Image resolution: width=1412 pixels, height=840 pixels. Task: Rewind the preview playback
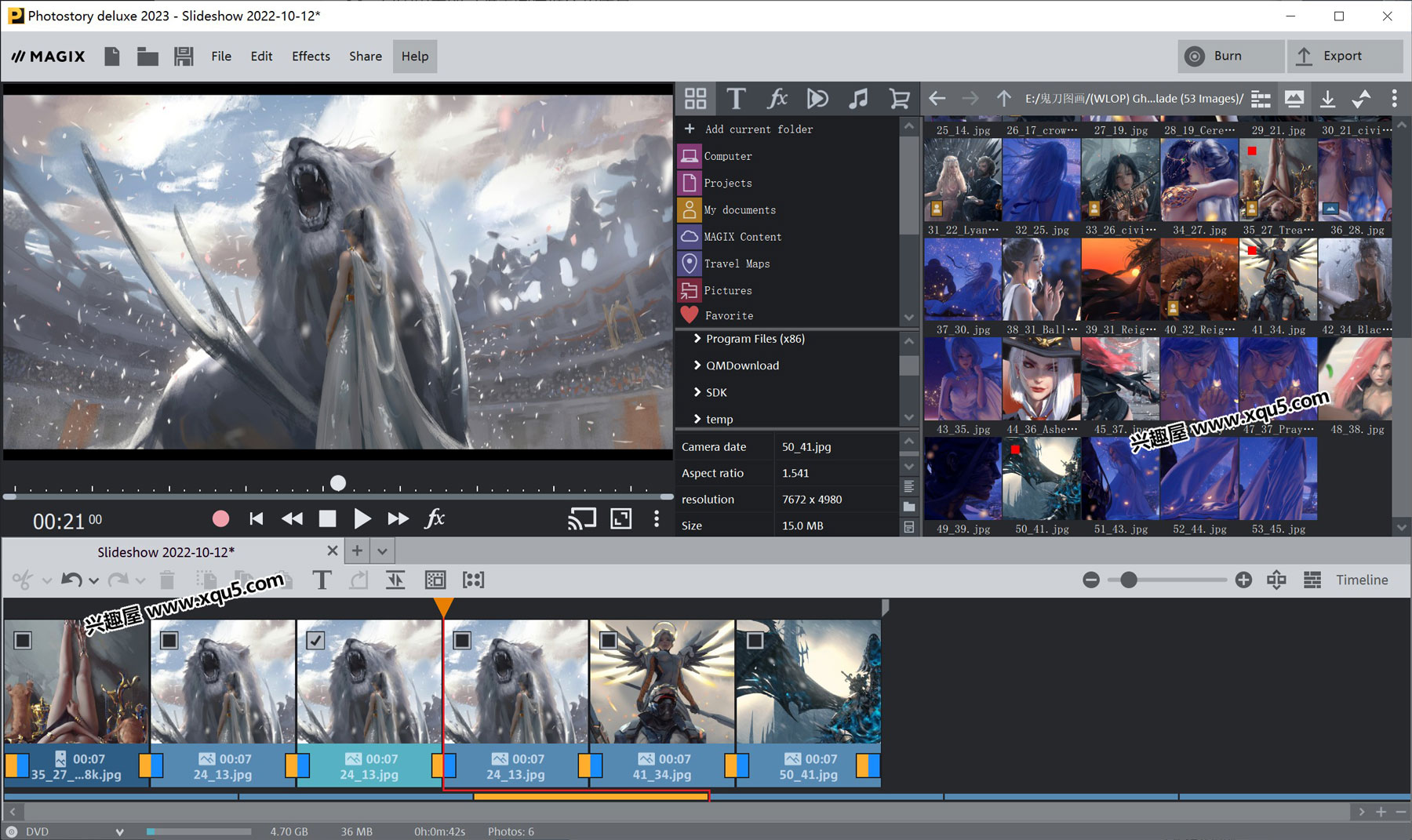[292, 518]
